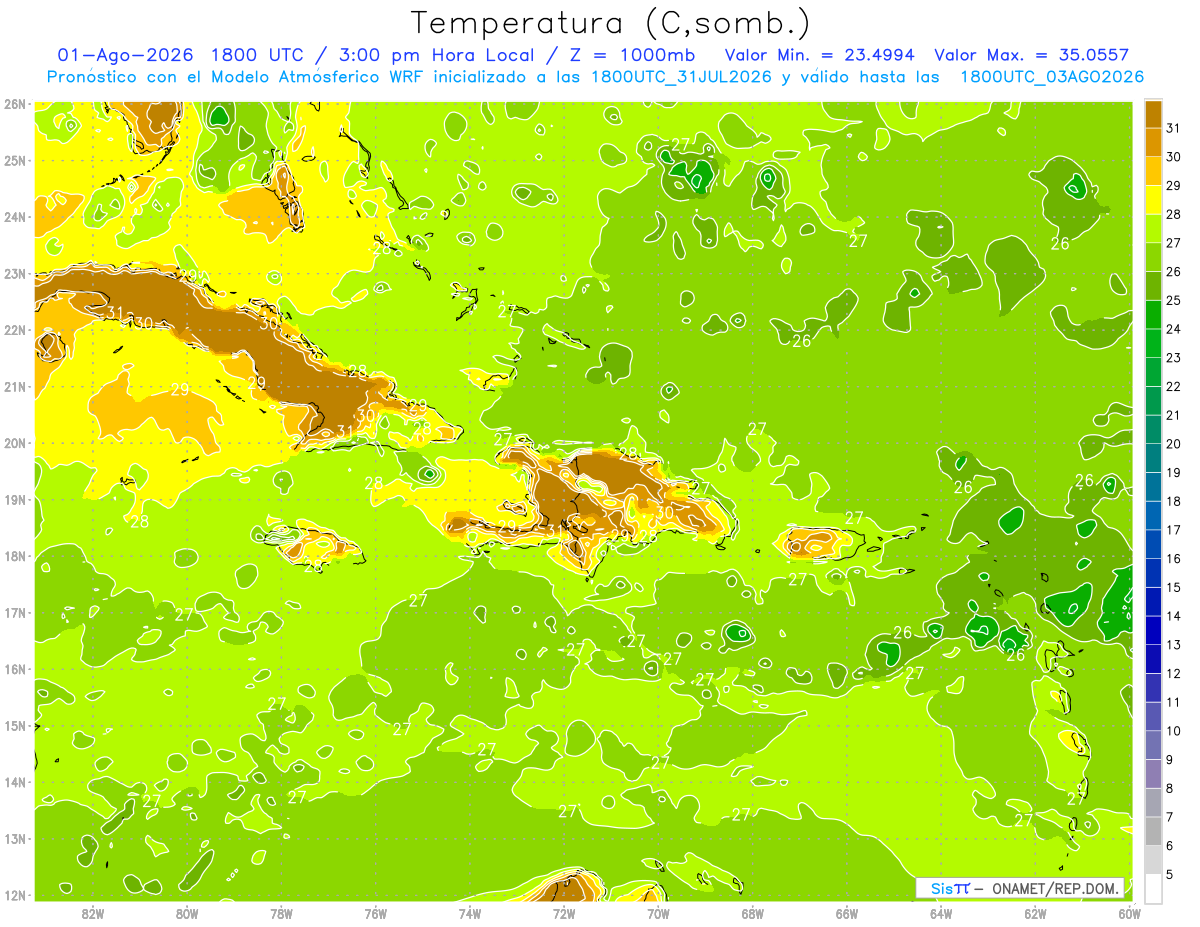
Task: Click the "20N" latitude axis label
Action: 14,443
